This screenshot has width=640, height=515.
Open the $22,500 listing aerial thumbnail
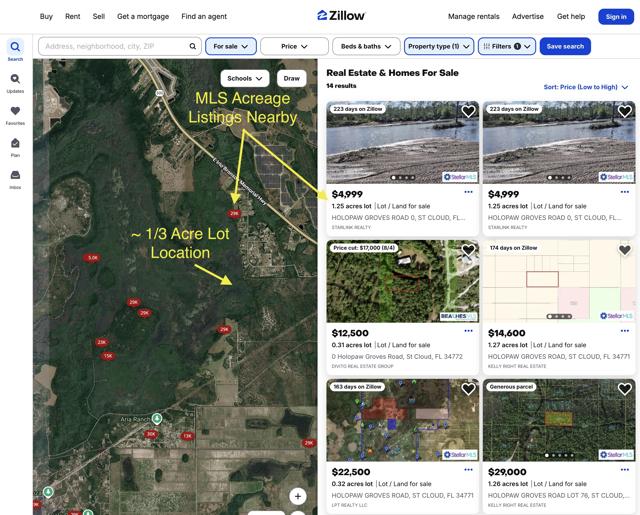(x=402, y=420)
